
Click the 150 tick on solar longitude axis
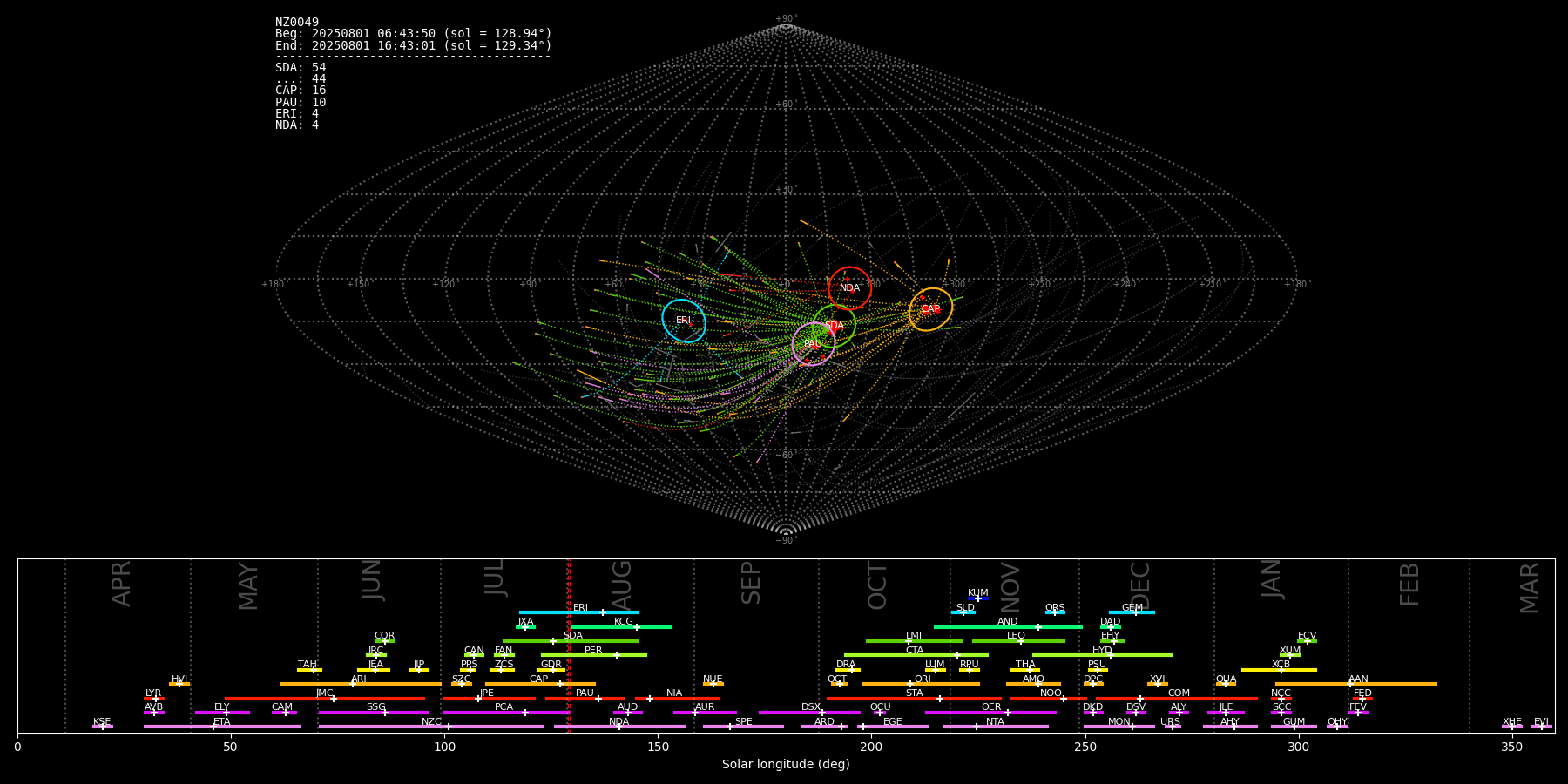[658, 747]
